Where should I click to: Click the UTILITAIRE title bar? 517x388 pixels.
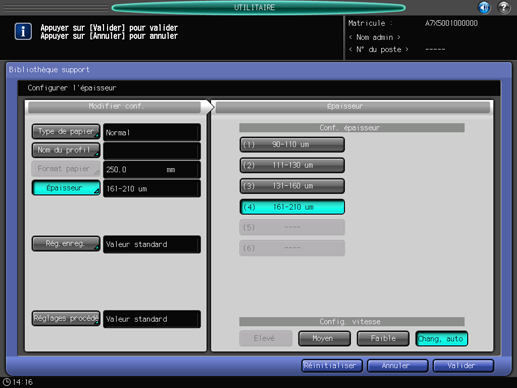coord(258,7)
